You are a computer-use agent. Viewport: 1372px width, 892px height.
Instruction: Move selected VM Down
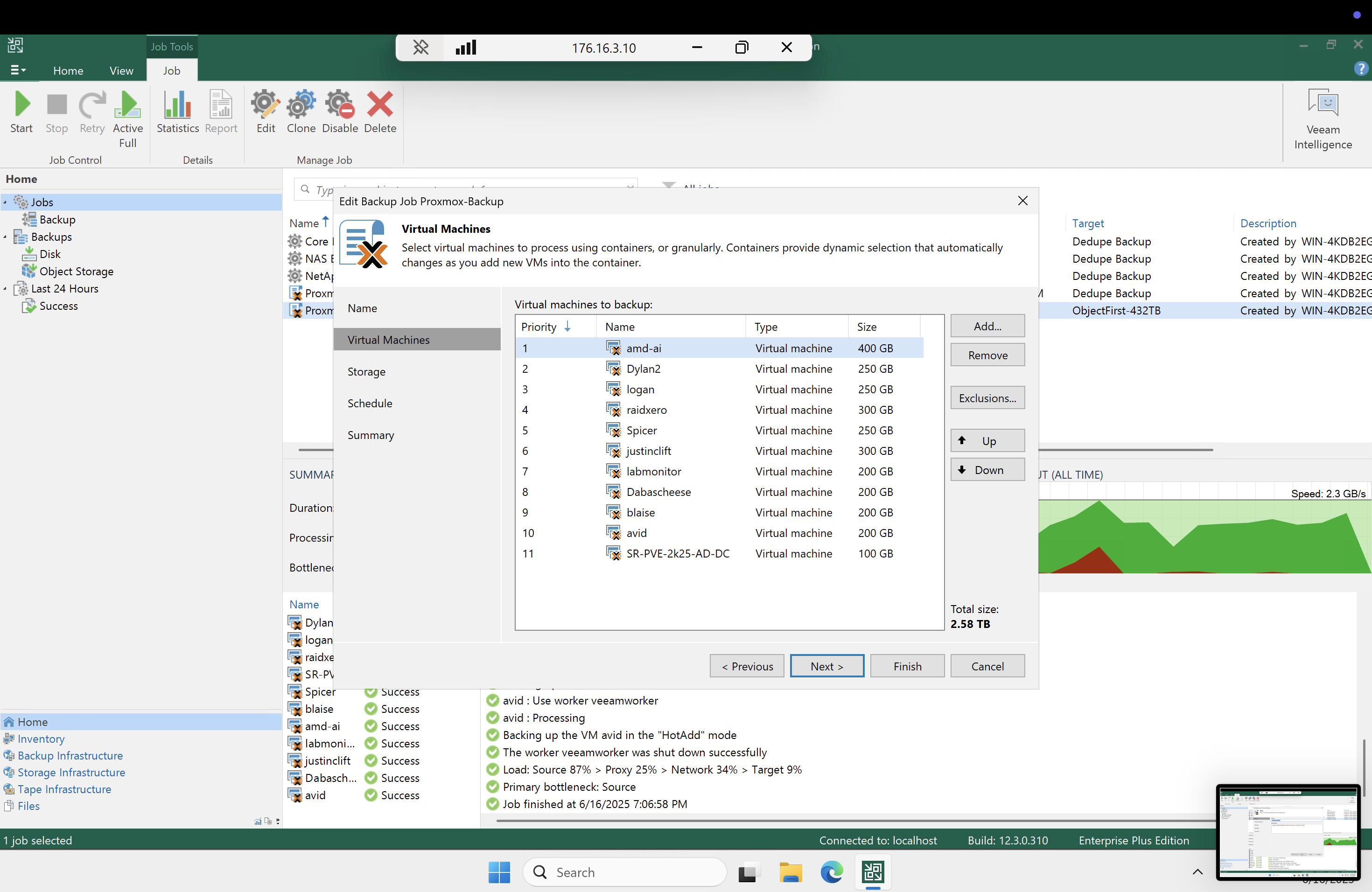point(987,470)
